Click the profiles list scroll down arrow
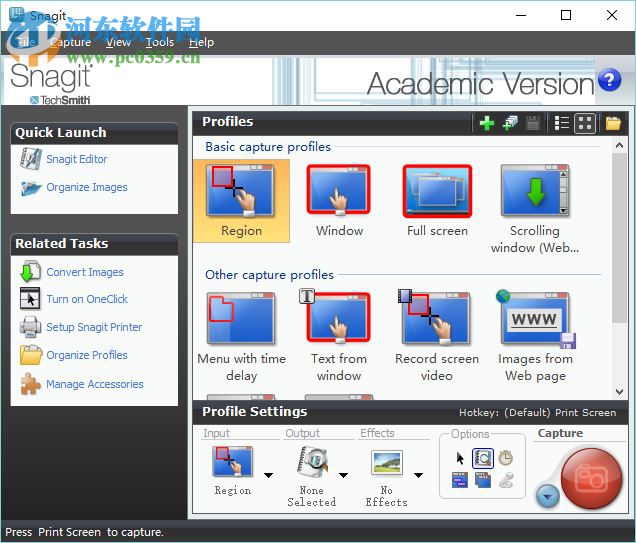Viewport: 636px width, 543px height. (x=619, y=391)
